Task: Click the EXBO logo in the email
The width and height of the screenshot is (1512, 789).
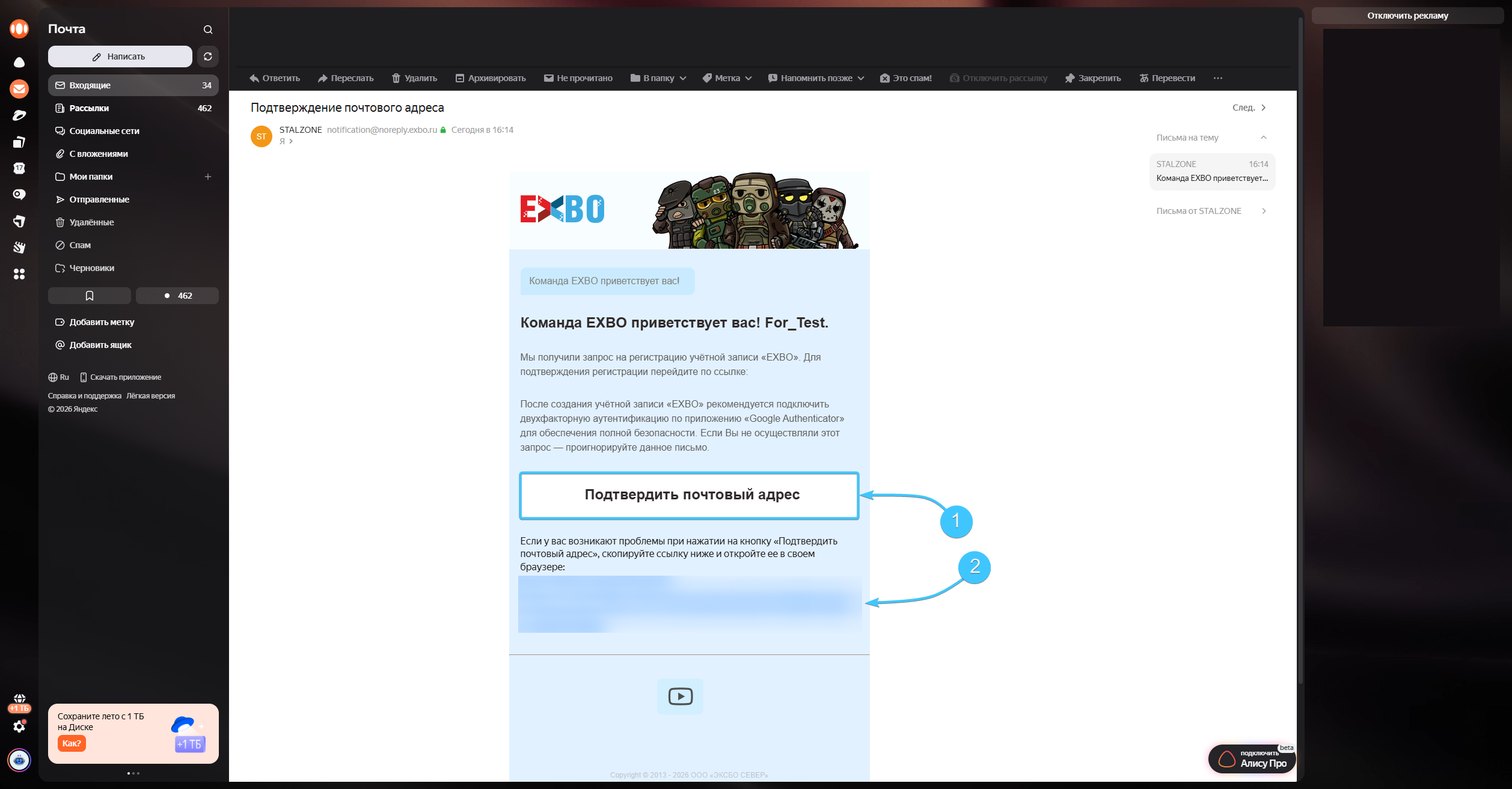Action: [562, 209]
